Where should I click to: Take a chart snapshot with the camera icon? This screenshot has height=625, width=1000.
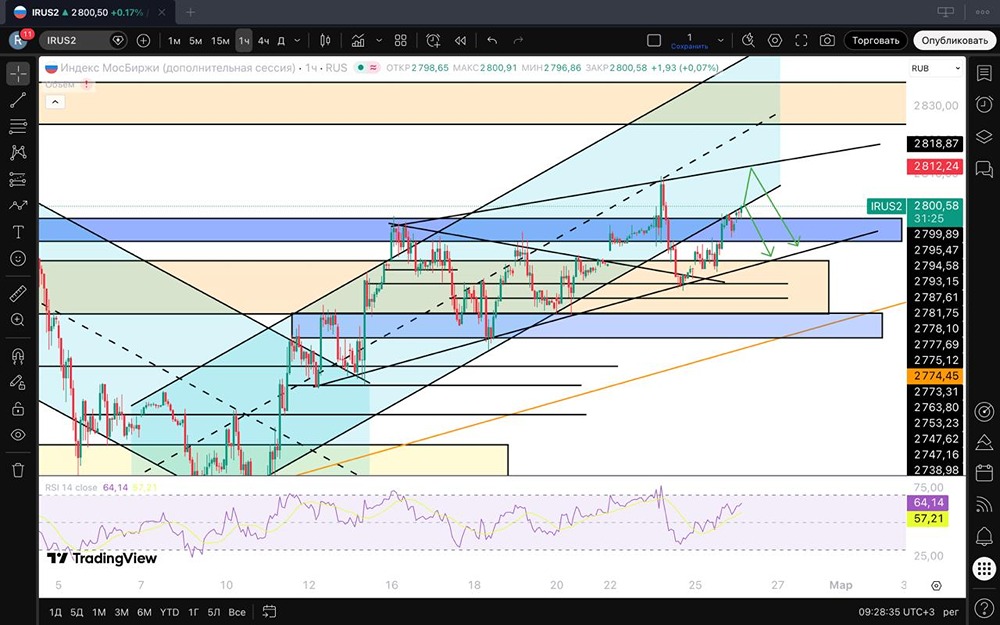click(827, 41)
